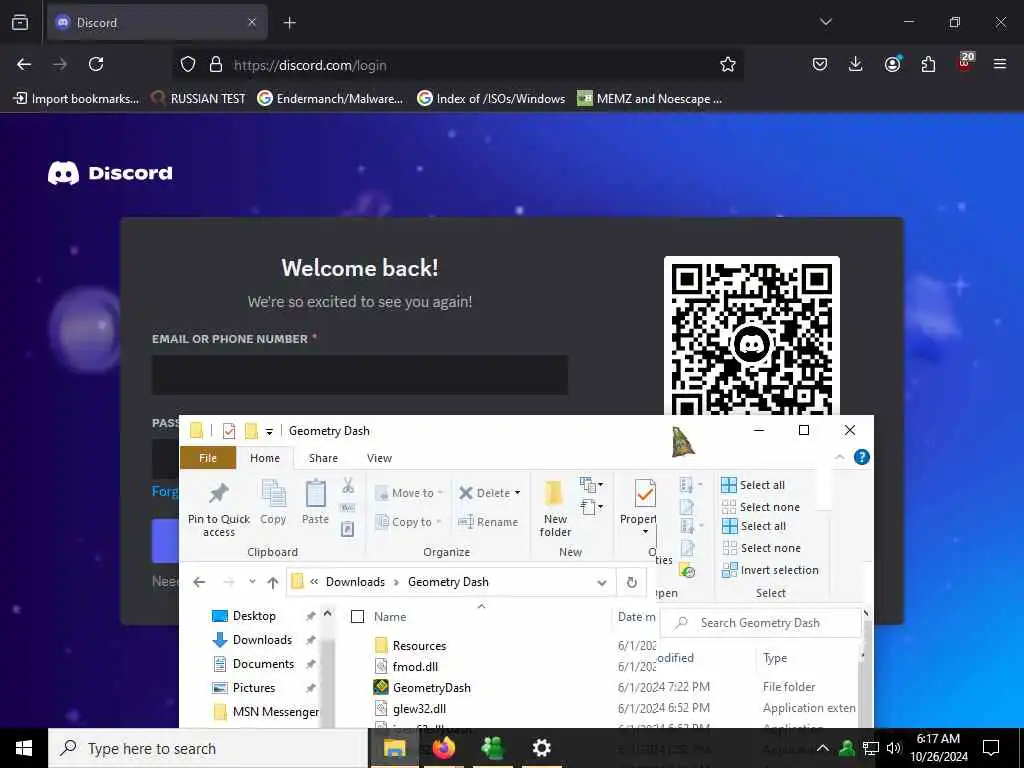This screenshot has height=768, width=1024.
Task: Open the Firefox downloads arrow icon
Action: click(x=856, y=64)
